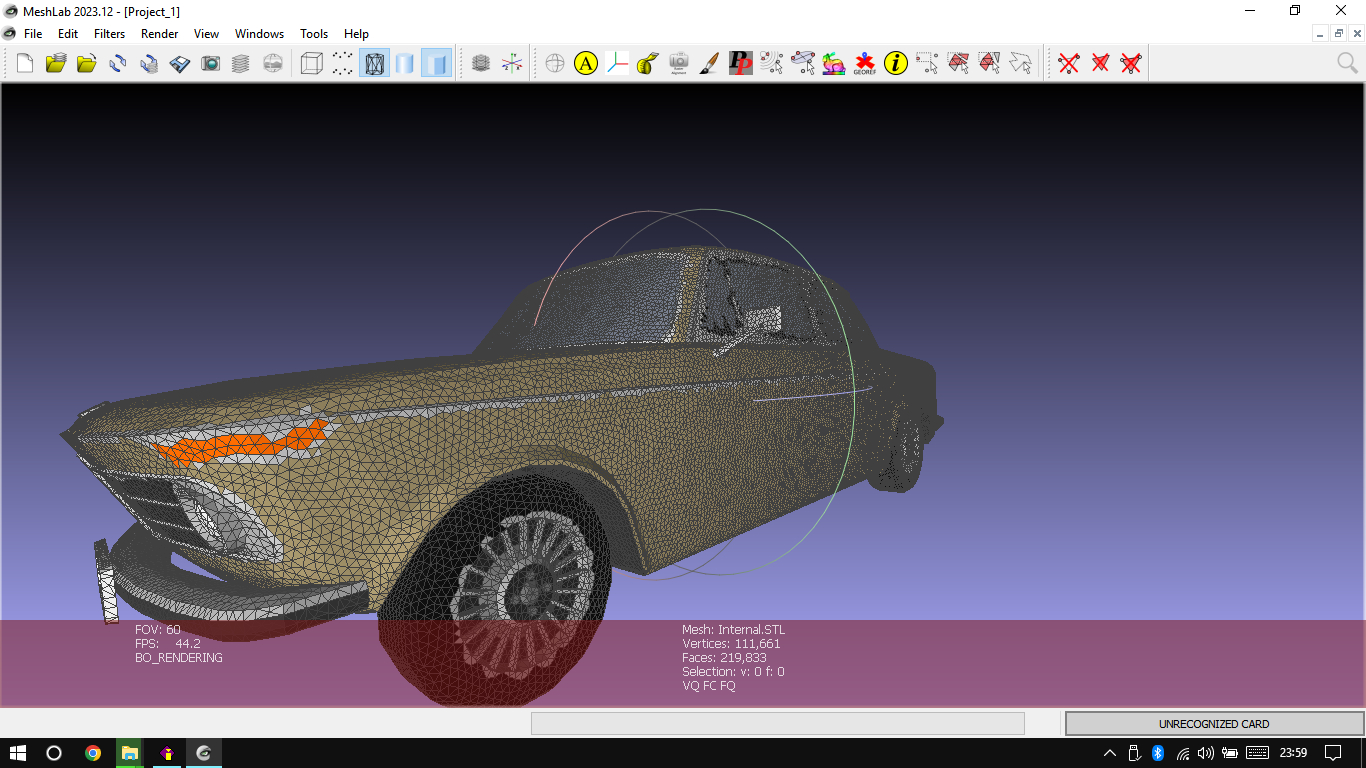Click the search magnifier icon
The image size is (1366, 768).
(x=1347, y=64)
